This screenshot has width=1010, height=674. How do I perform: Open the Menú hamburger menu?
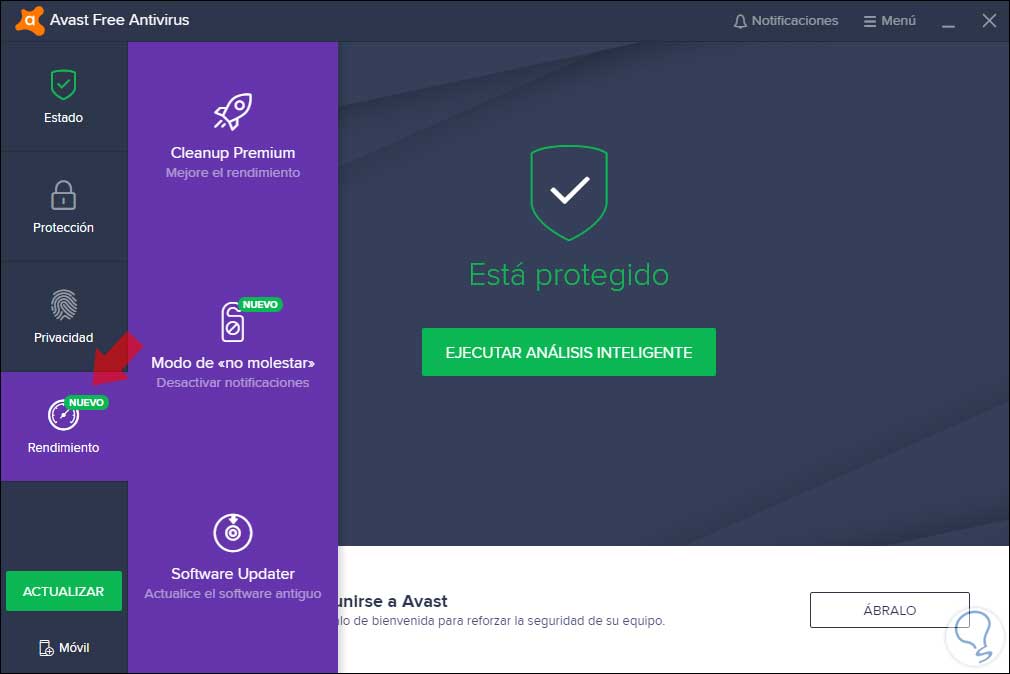point(889,21)
